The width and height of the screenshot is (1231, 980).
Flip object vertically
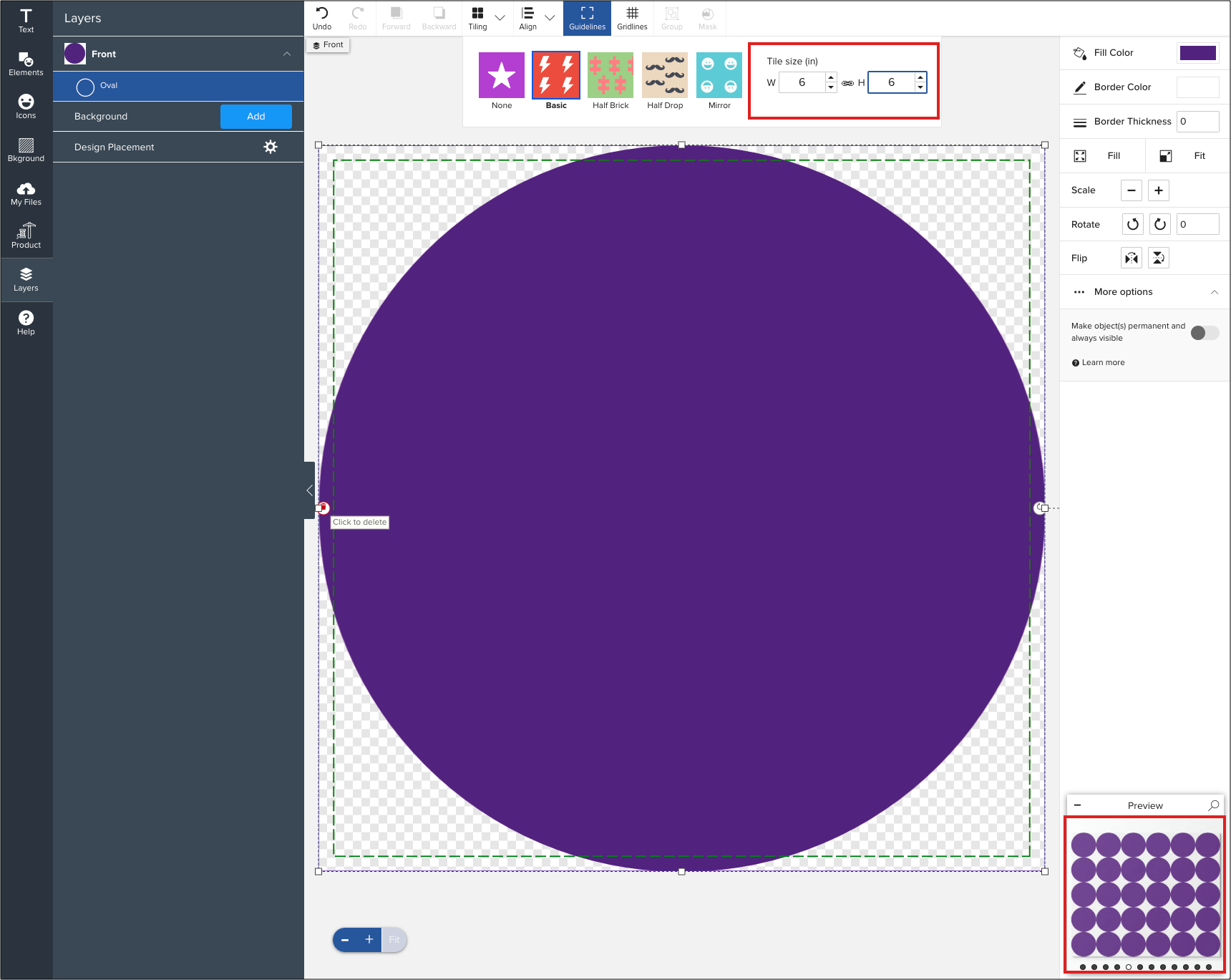(x=1159, y=258)
